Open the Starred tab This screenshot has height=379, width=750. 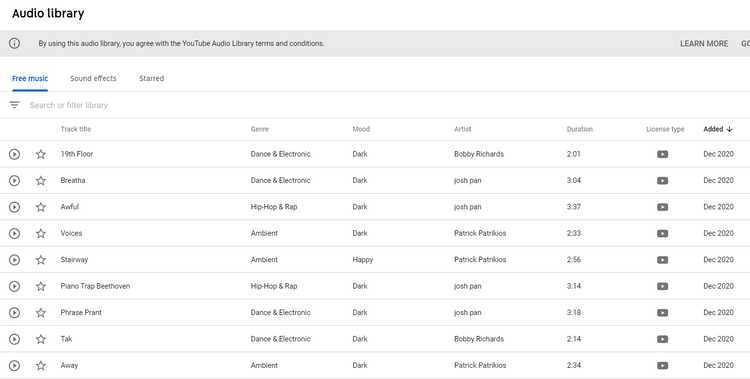click(152, 78)
